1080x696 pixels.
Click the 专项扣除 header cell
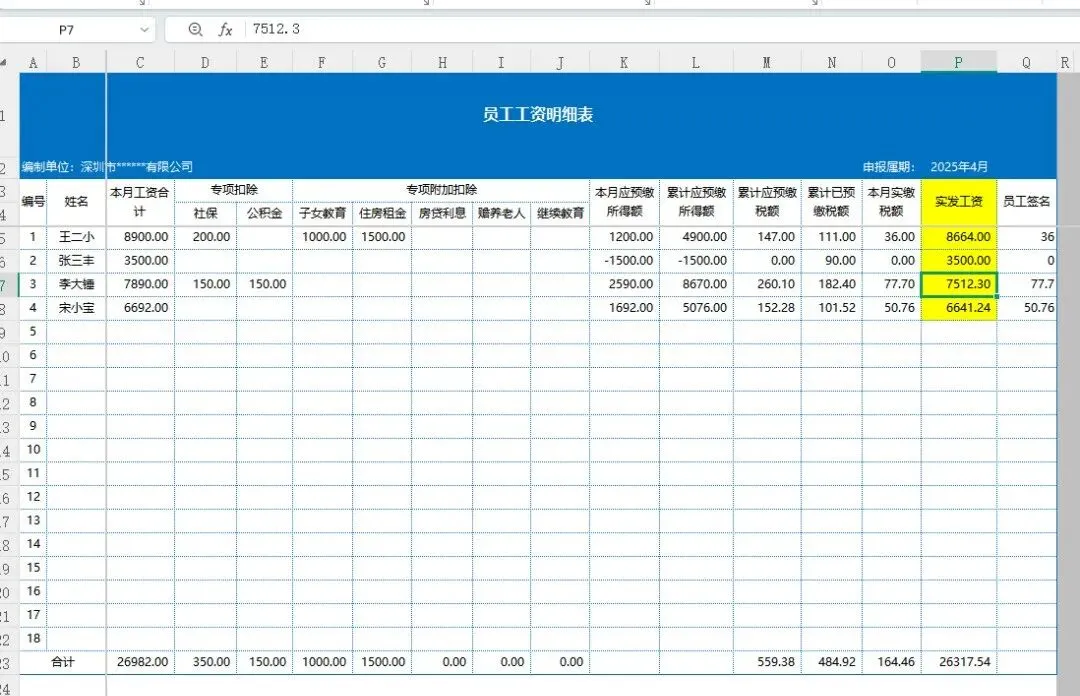(x=233, y=190)
